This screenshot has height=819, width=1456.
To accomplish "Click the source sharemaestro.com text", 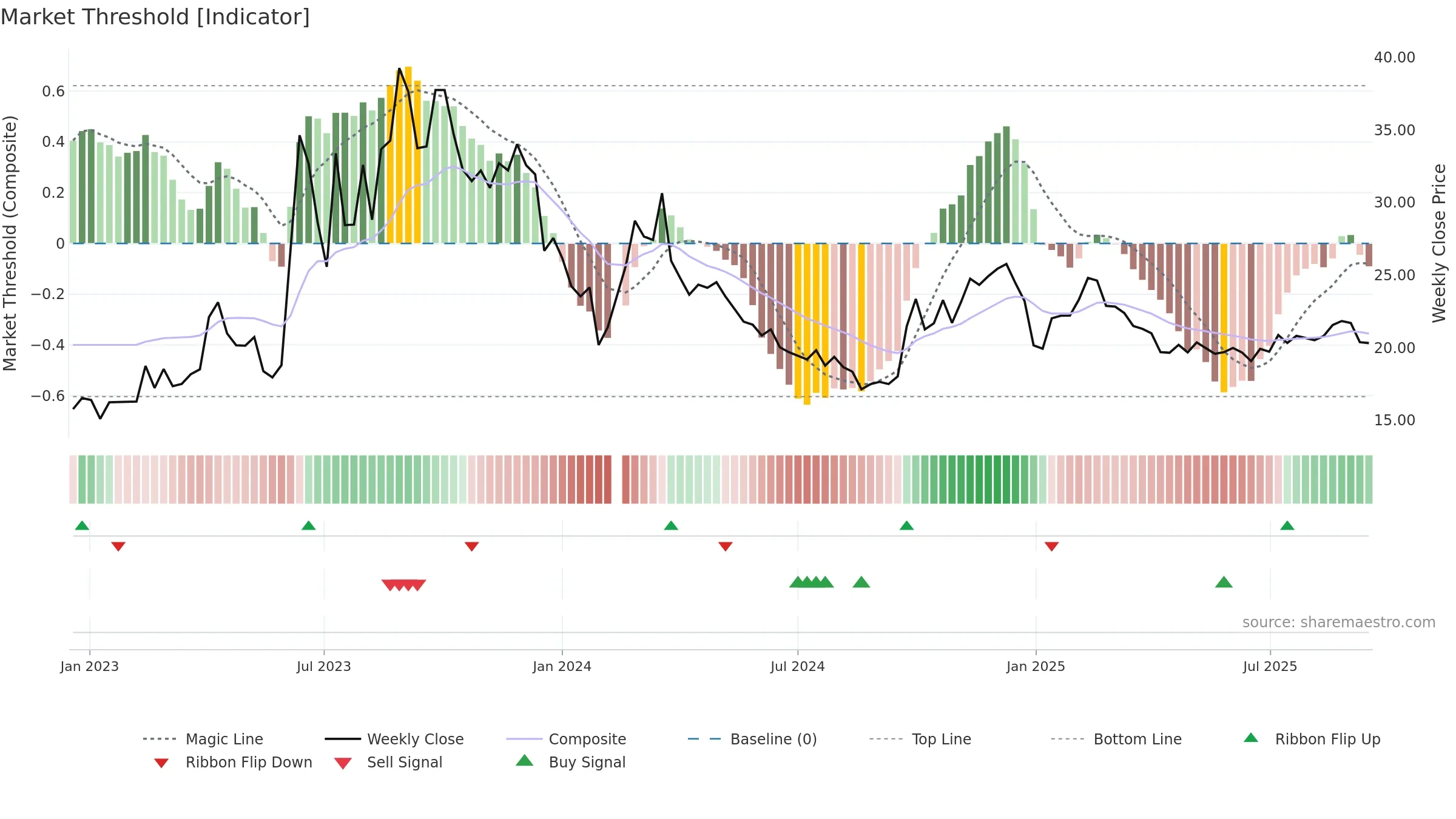I will tap(1339, 622).
